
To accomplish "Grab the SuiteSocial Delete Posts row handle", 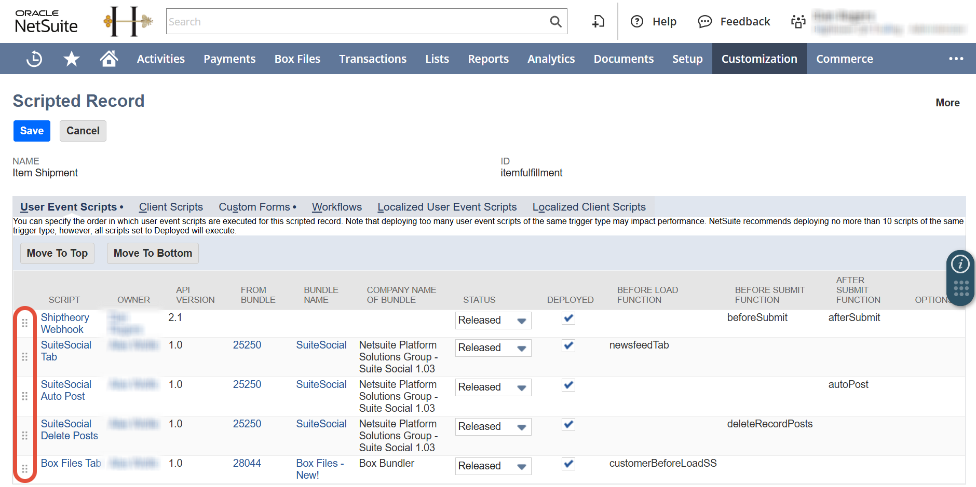I will [x=25, y=435].
